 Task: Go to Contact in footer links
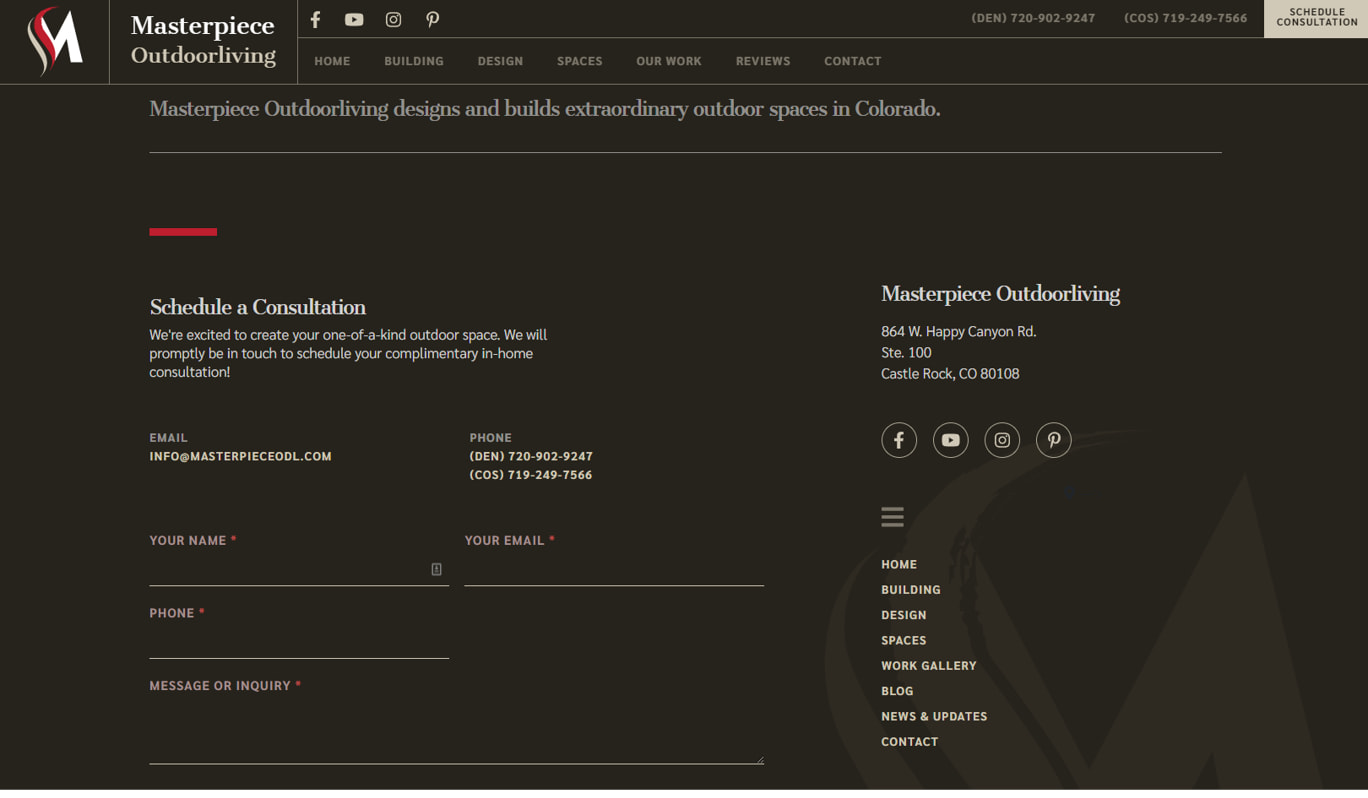point(910,742)
